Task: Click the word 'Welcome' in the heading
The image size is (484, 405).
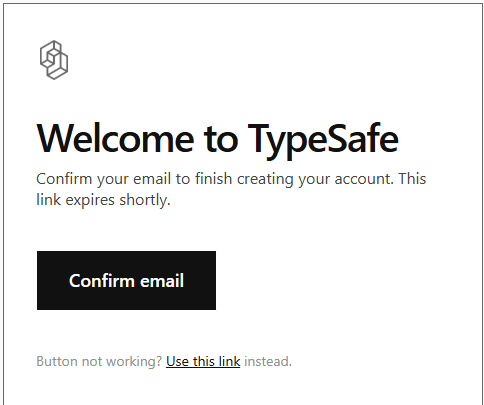Action: point(115,138)
